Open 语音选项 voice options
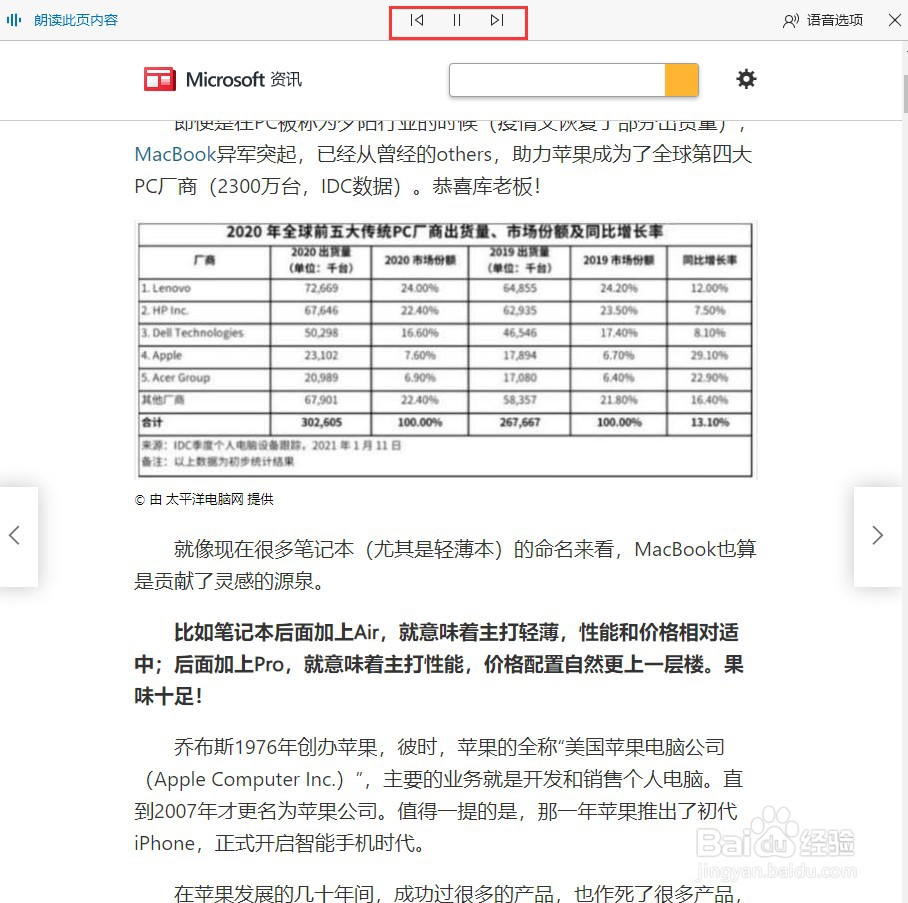Image resolution: width=908 pixels, height=903 pixels. pos(822,20)
